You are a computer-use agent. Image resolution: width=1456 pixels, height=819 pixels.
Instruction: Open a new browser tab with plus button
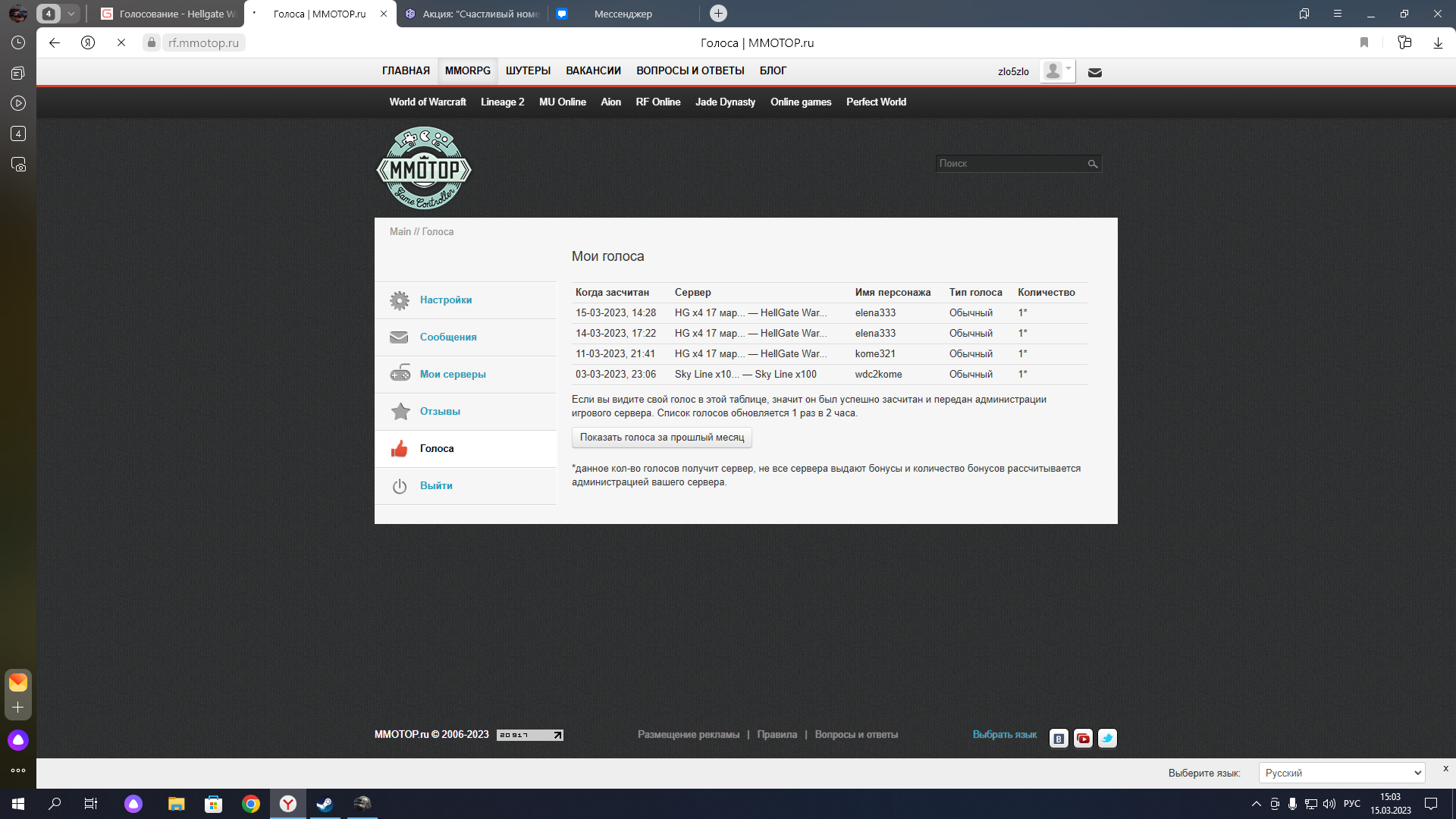pyautogui.click(x=718, y=13)
